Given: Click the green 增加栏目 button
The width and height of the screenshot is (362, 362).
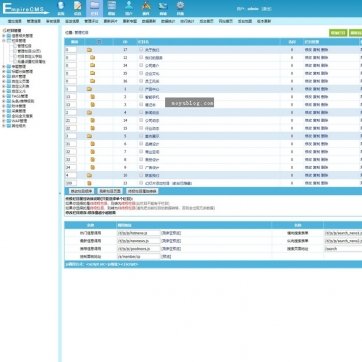Looking at the screenshot, I should [338, 33].
